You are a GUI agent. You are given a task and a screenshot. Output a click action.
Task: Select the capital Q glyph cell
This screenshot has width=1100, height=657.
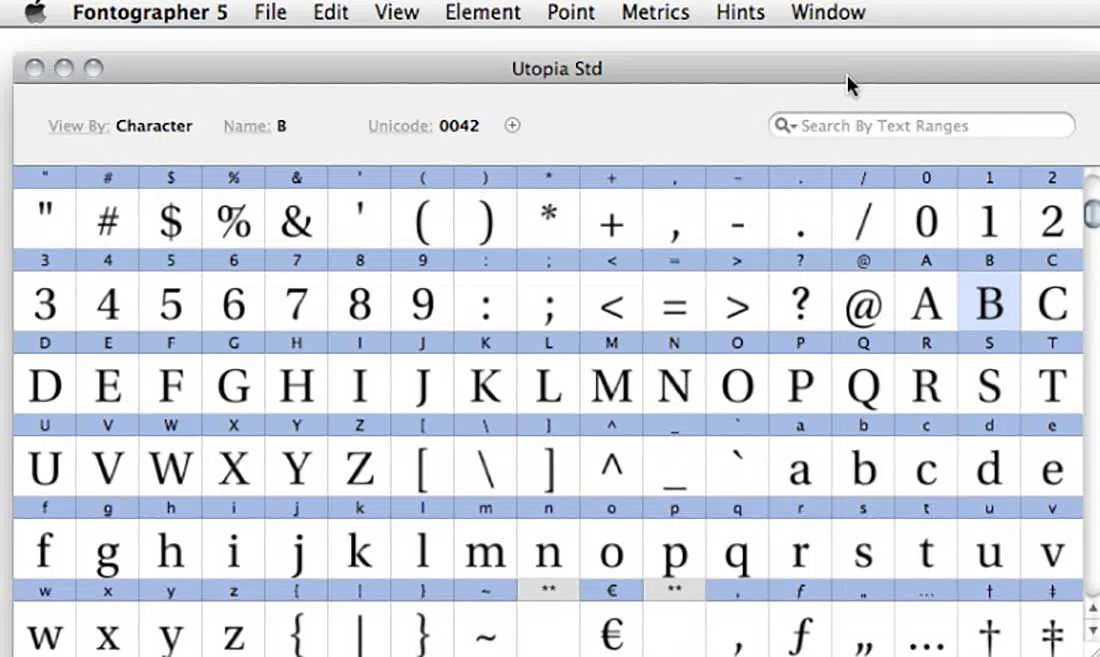(x=863, y=387)
